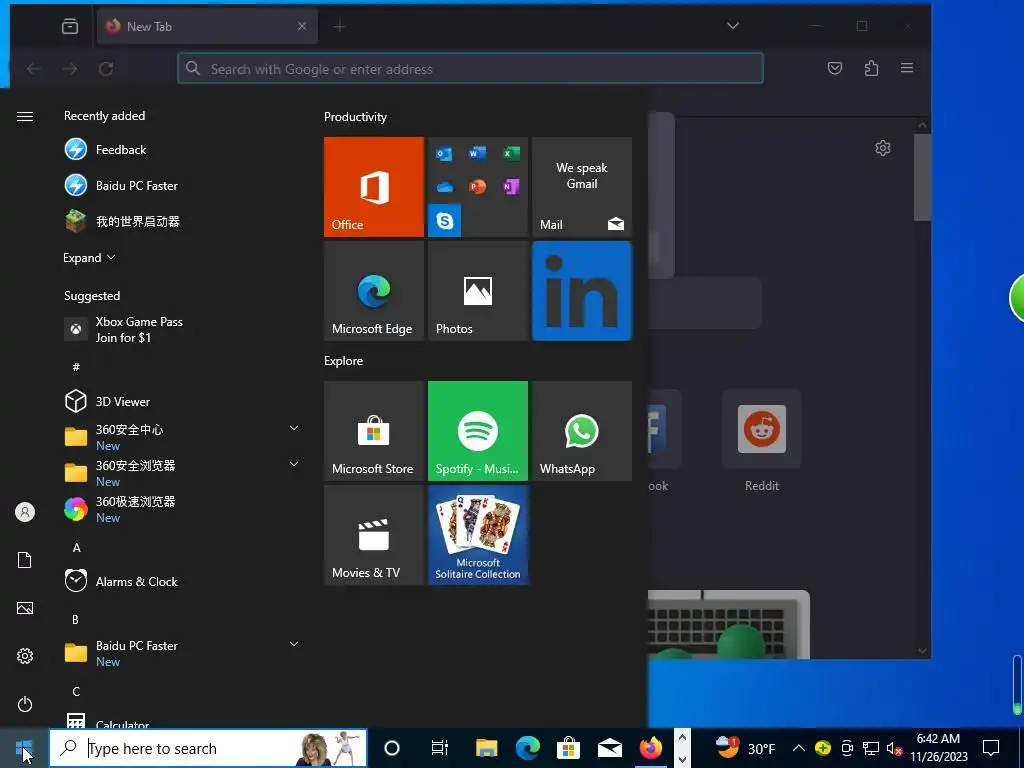Launch Microsoft Solitaire Collection tile
The width and height of the screenshot is (1024, 768).
point(478,535)
